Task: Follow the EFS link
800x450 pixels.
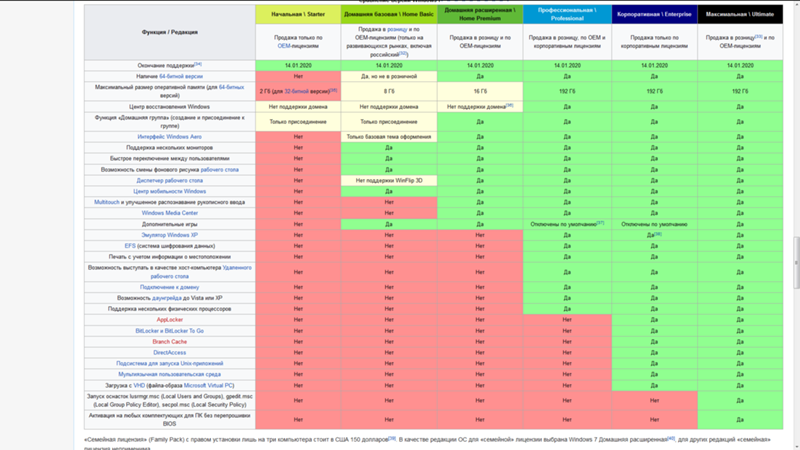Action: point(130,246)
